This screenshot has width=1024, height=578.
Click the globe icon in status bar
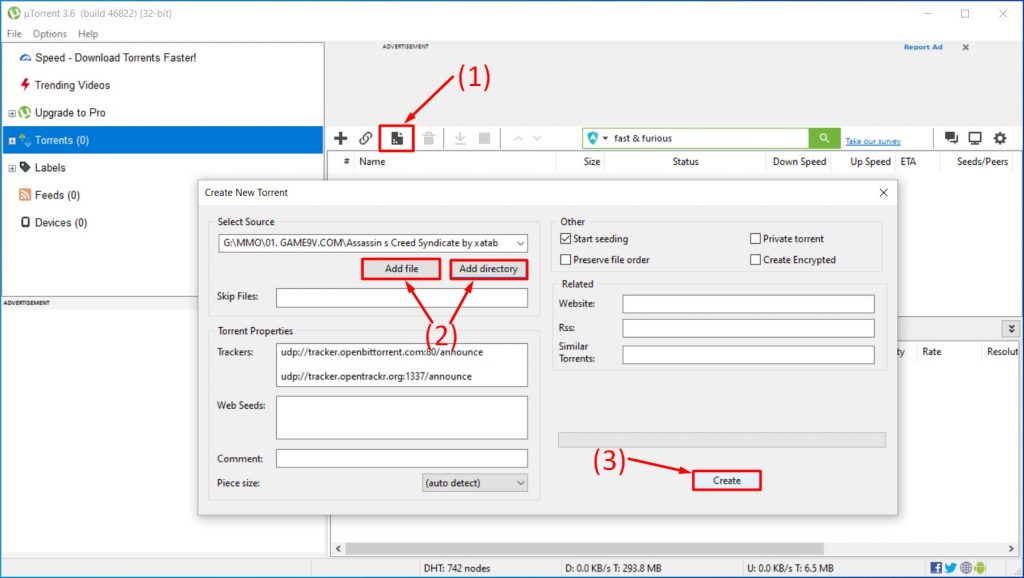tap(965, 568)
